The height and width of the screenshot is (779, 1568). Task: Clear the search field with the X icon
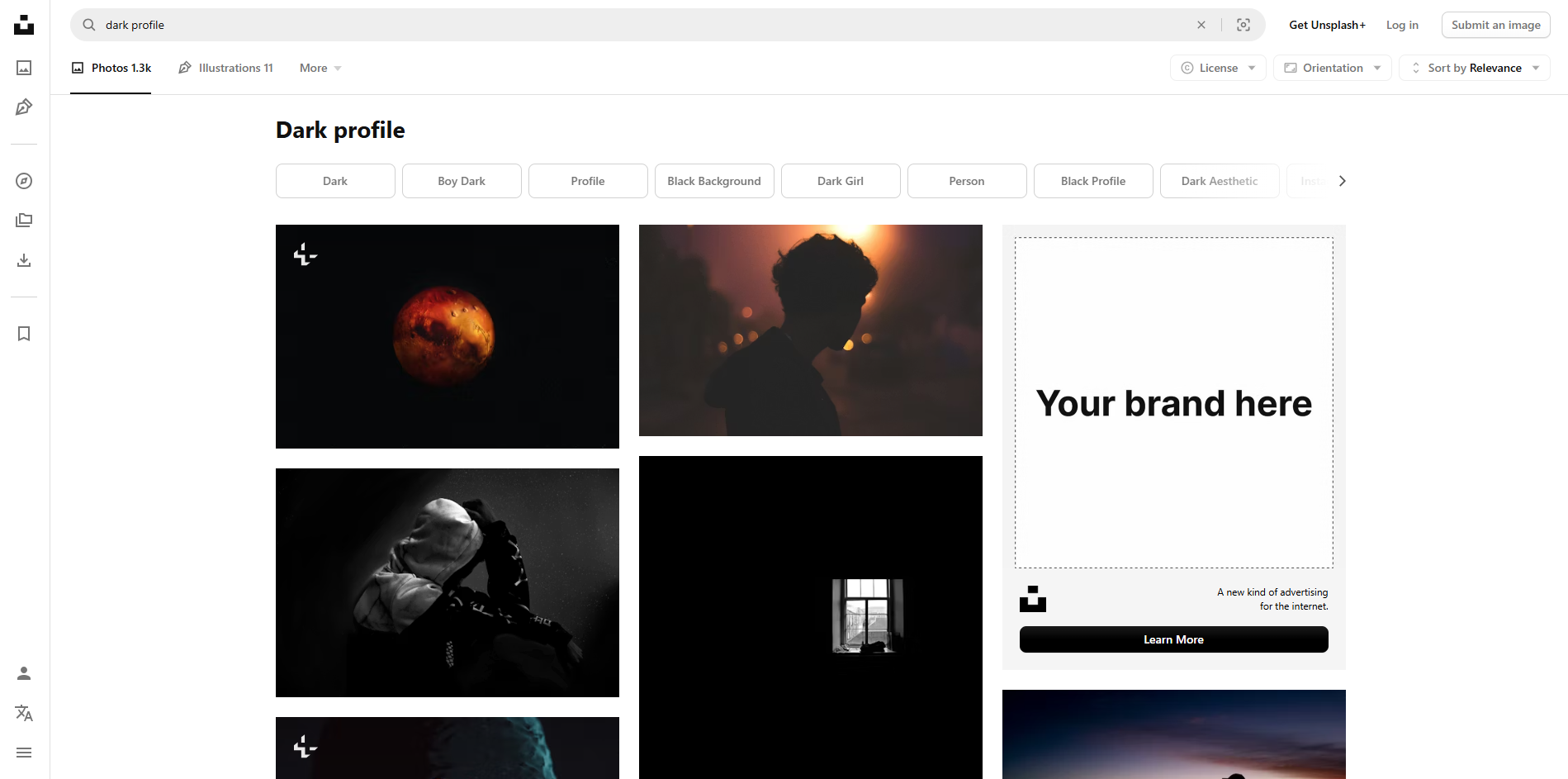(x=1201, y=25)
